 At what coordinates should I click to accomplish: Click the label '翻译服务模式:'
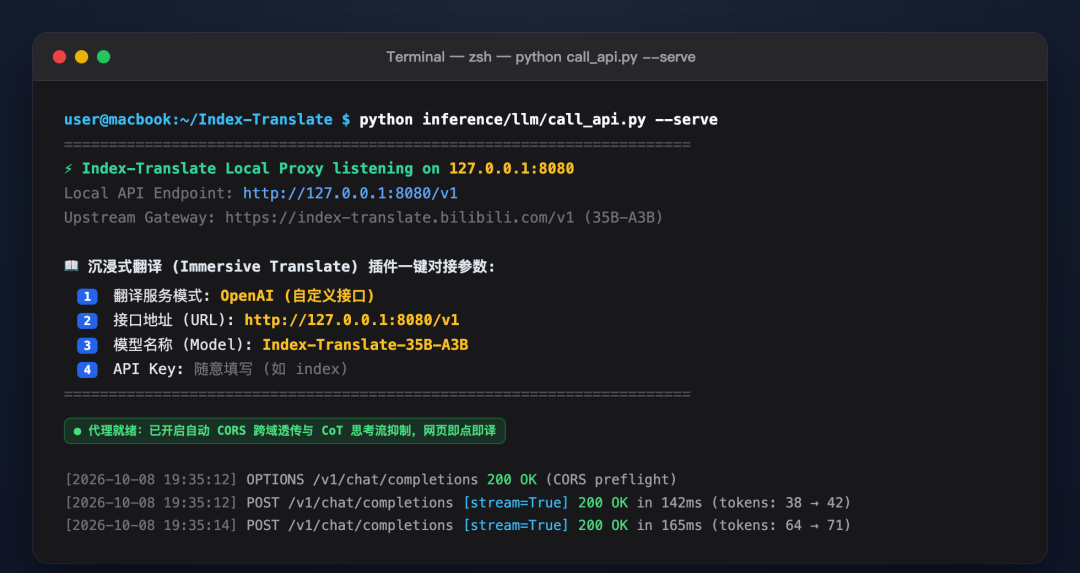(162, 296)
